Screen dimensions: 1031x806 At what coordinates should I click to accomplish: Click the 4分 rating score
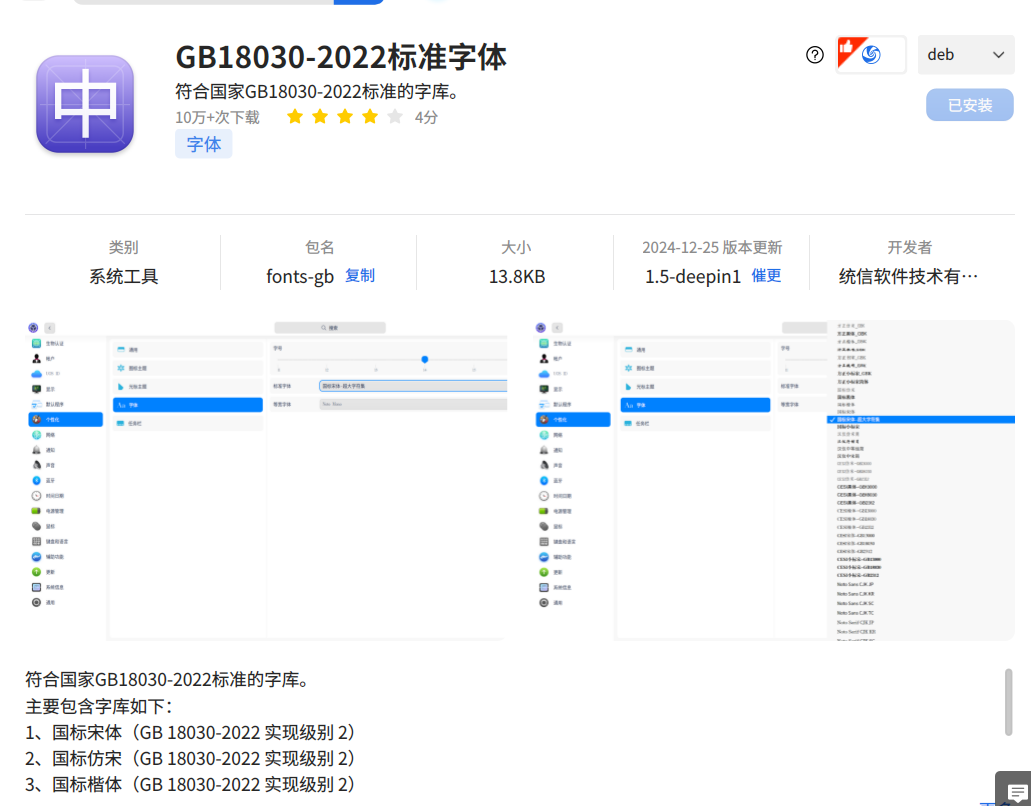(x=426, y=118)
